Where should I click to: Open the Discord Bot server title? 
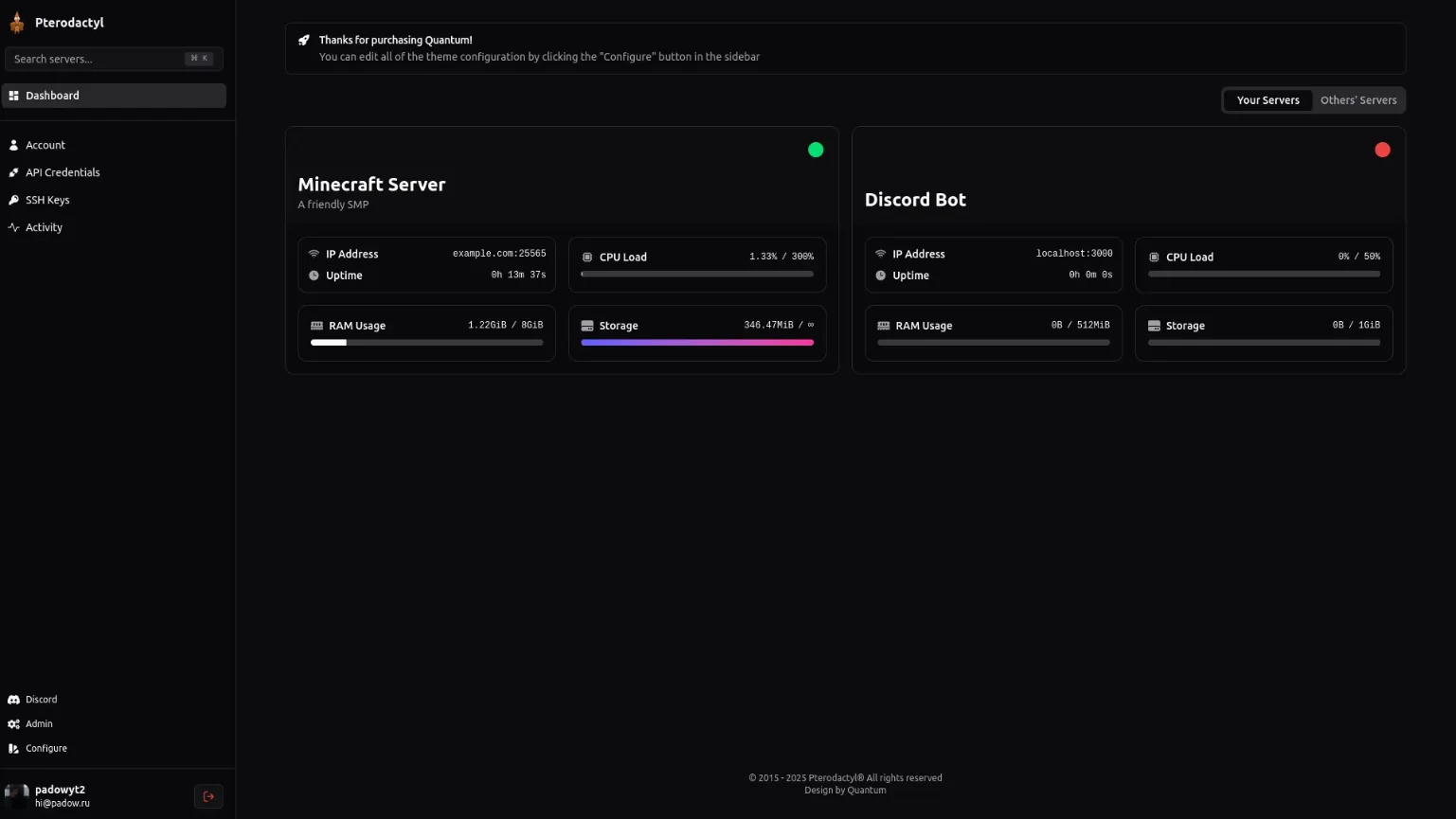pos(915,200)
